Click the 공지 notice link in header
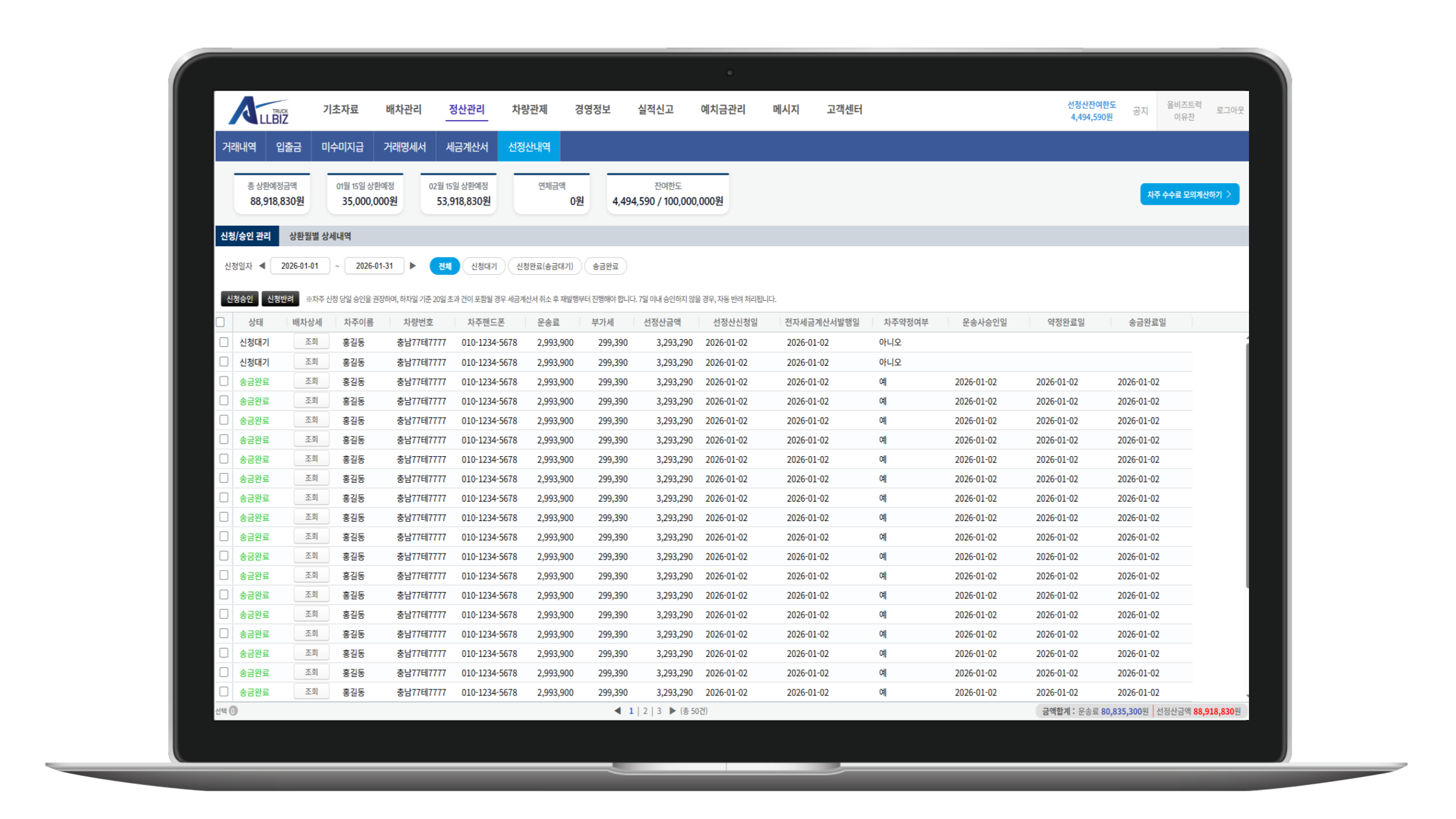Viewport: 1456px width, 819px height. tap(1140, 111)
